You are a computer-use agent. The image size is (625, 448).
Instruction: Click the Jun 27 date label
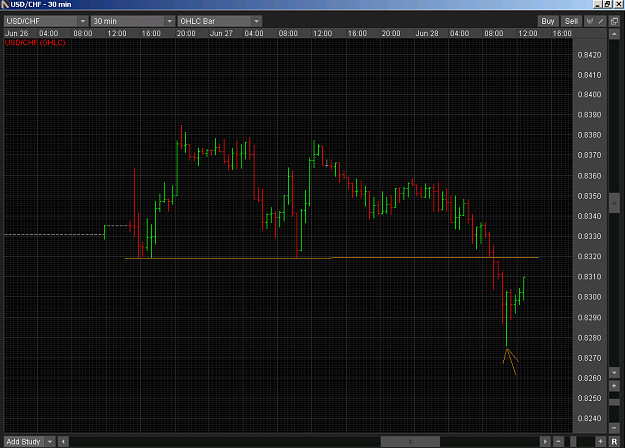click(221, 33)
